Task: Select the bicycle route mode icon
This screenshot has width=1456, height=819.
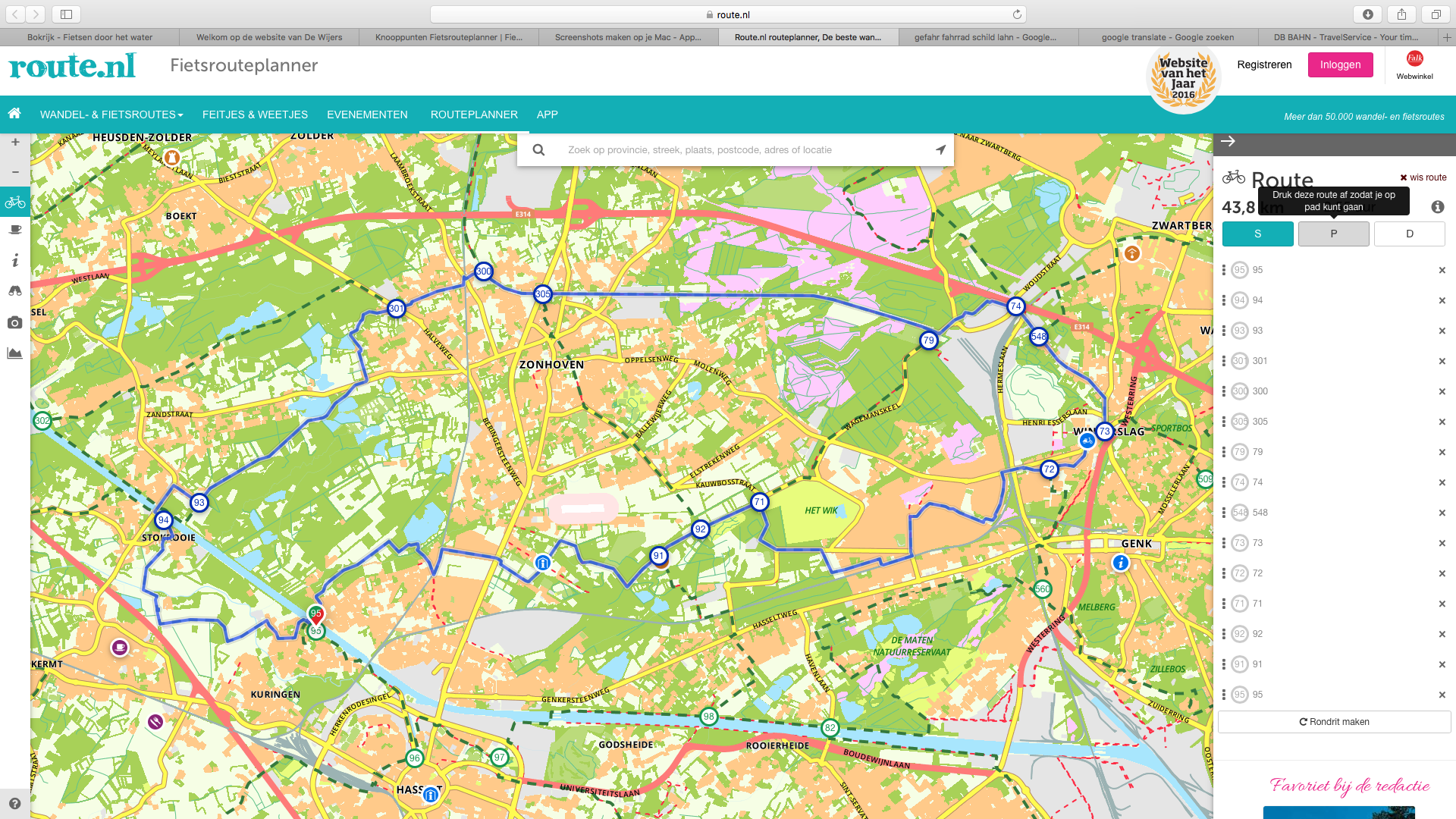Action: [x=15, y=202]
